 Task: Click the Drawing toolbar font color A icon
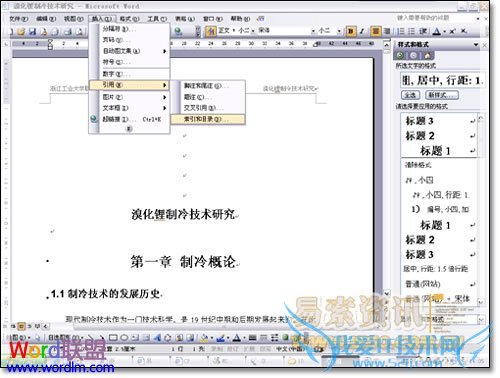pyautogui.click(x=237, y=338)
